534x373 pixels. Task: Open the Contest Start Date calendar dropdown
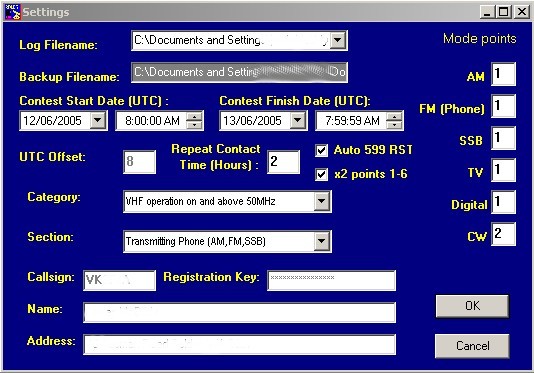pos(98,120)
